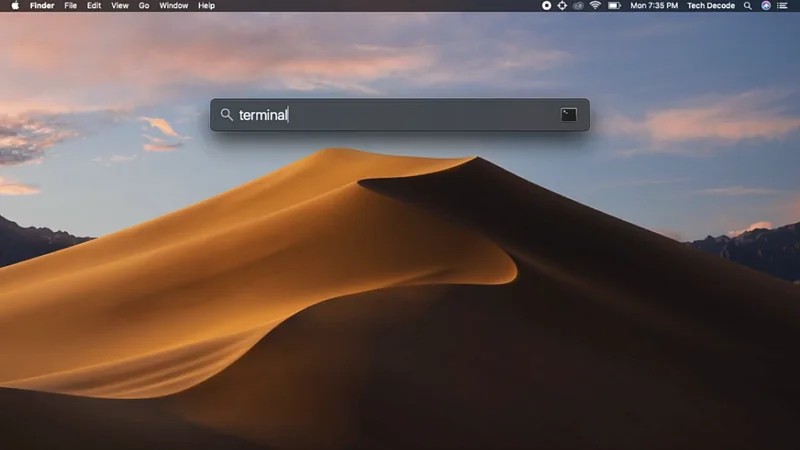Open the View menu
The width and height of the screenshot is (800, 450).
pos(120,6)
